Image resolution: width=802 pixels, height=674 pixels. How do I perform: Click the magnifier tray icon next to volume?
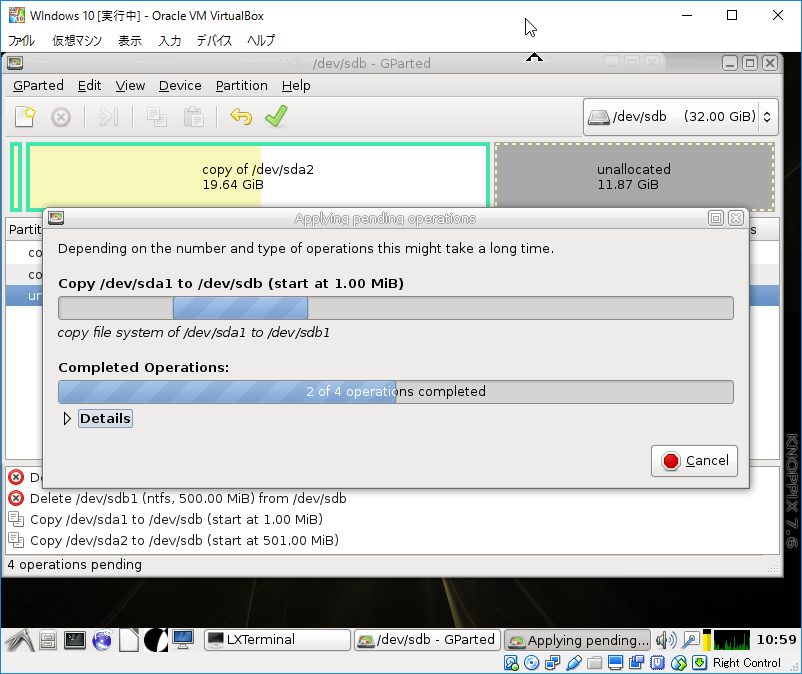tap(690, 640)
